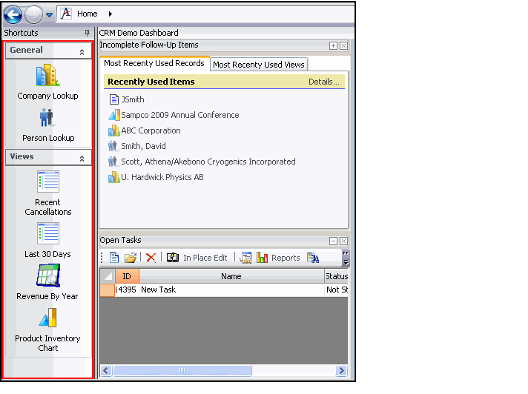
Task: Open Smith, David recent record
Action: click(x=143, y=146)
